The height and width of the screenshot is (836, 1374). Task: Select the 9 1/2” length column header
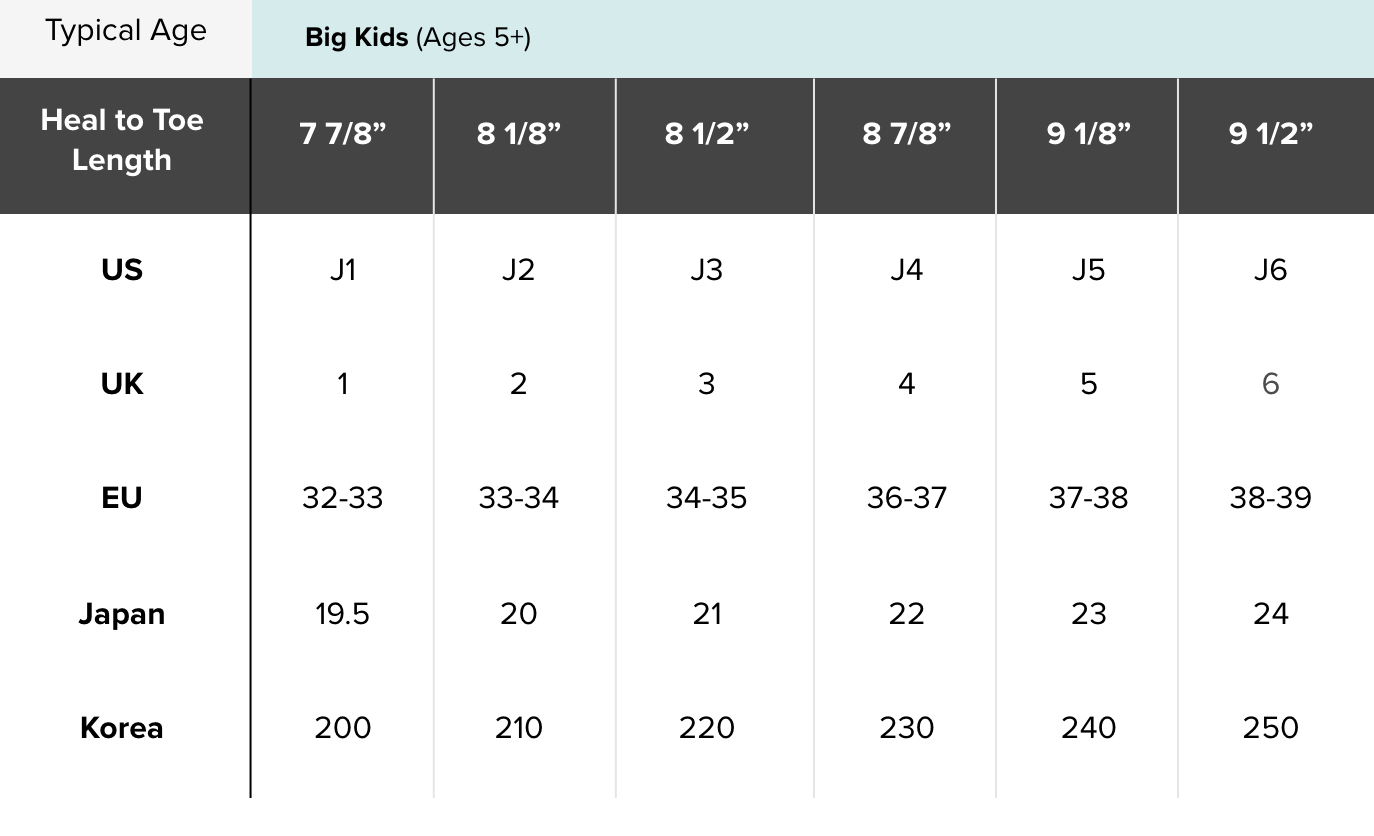click(1270, 134)
